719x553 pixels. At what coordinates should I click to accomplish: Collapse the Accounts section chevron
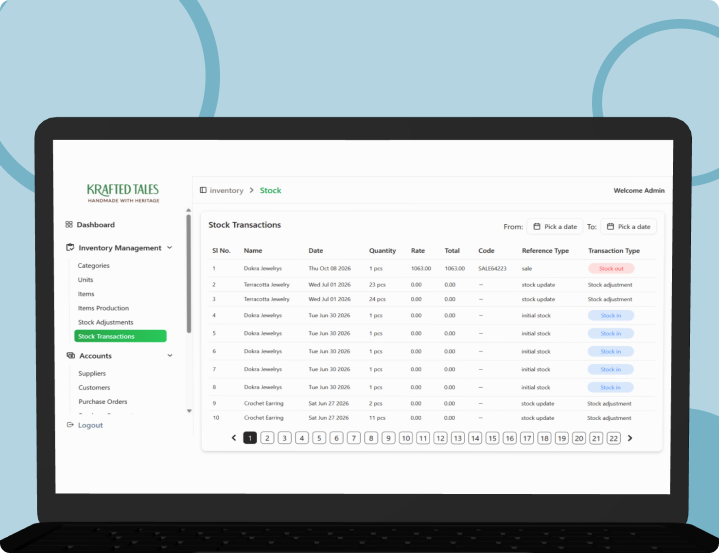coord(170,355)
